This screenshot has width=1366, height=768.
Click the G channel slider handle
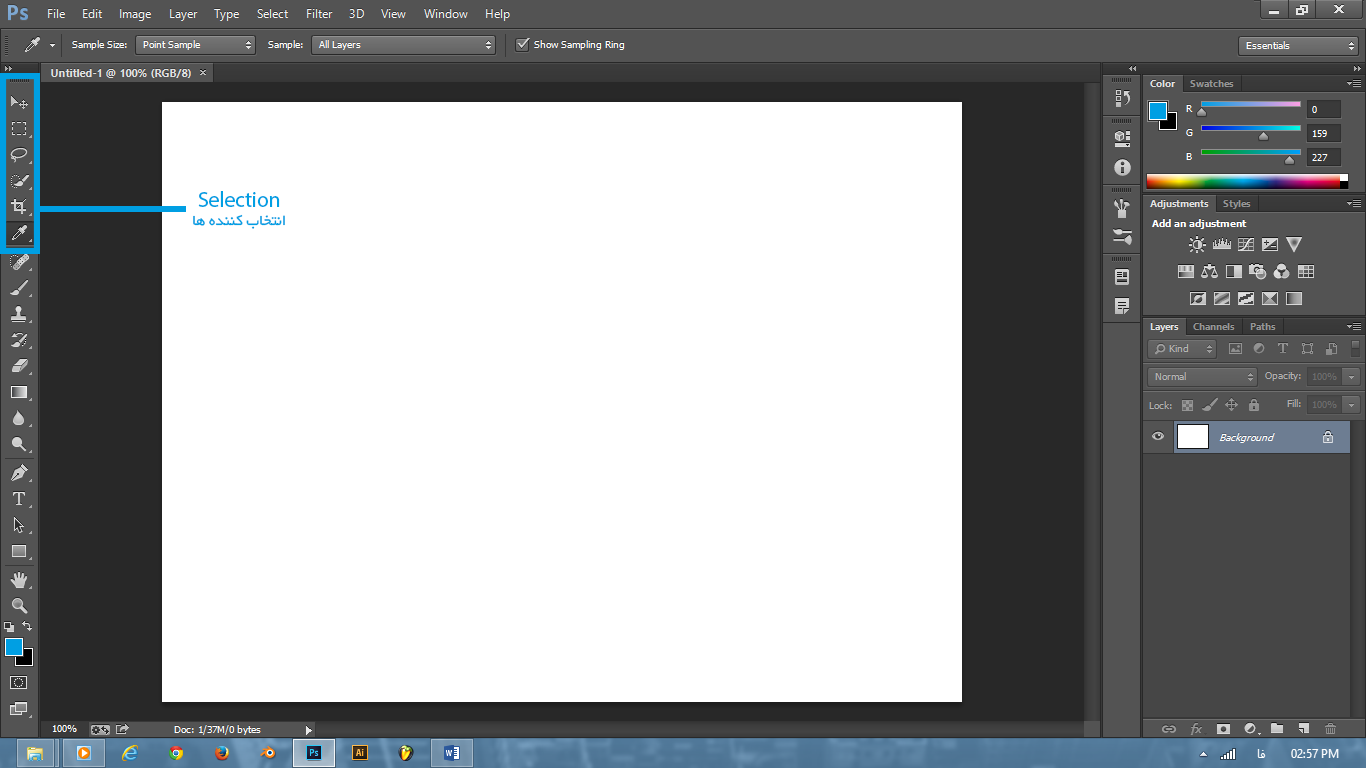(x=1263, y=136)
